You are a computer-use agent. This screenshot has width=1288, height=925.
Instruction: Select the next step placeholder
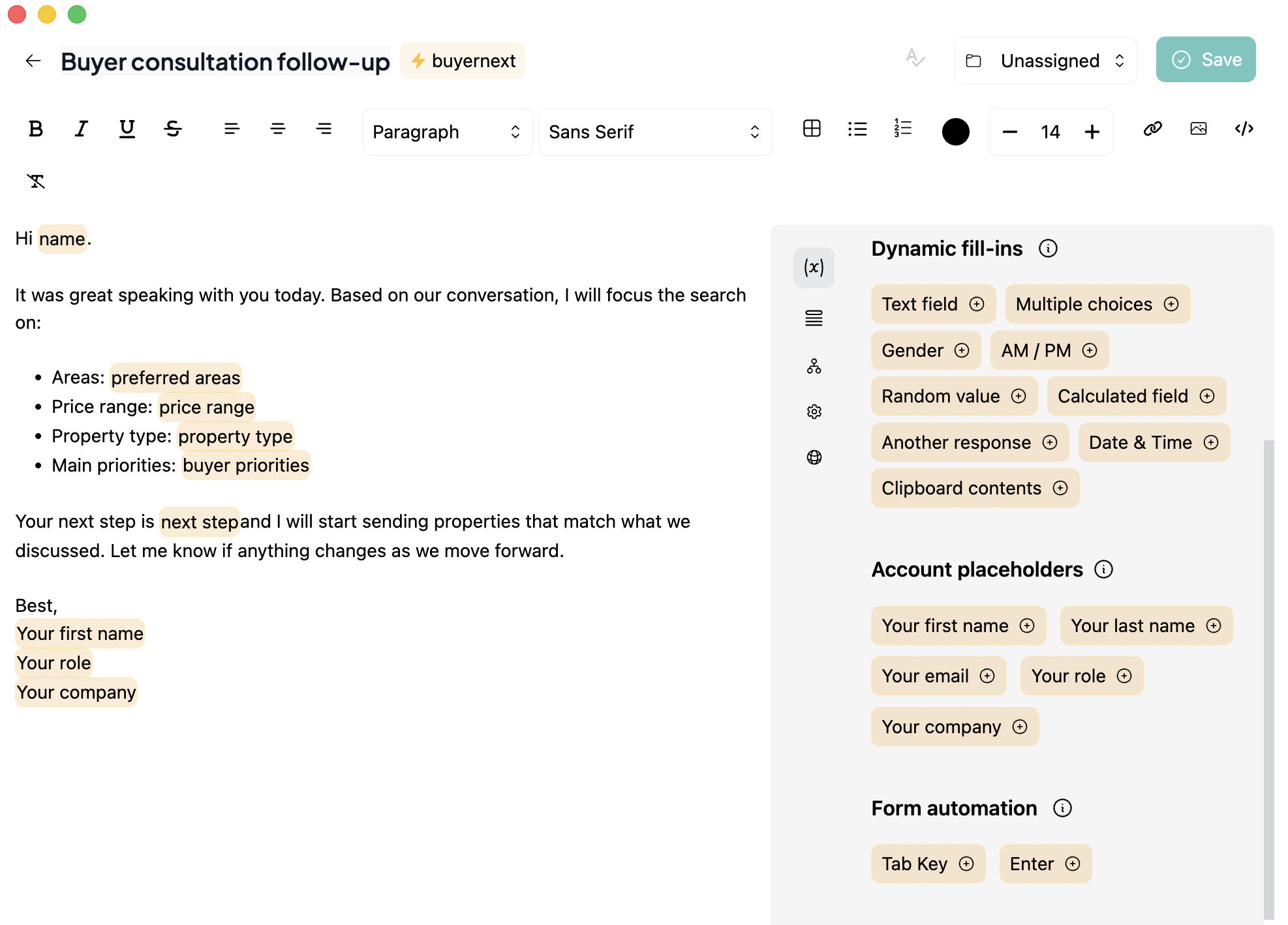tap(200, 522)
